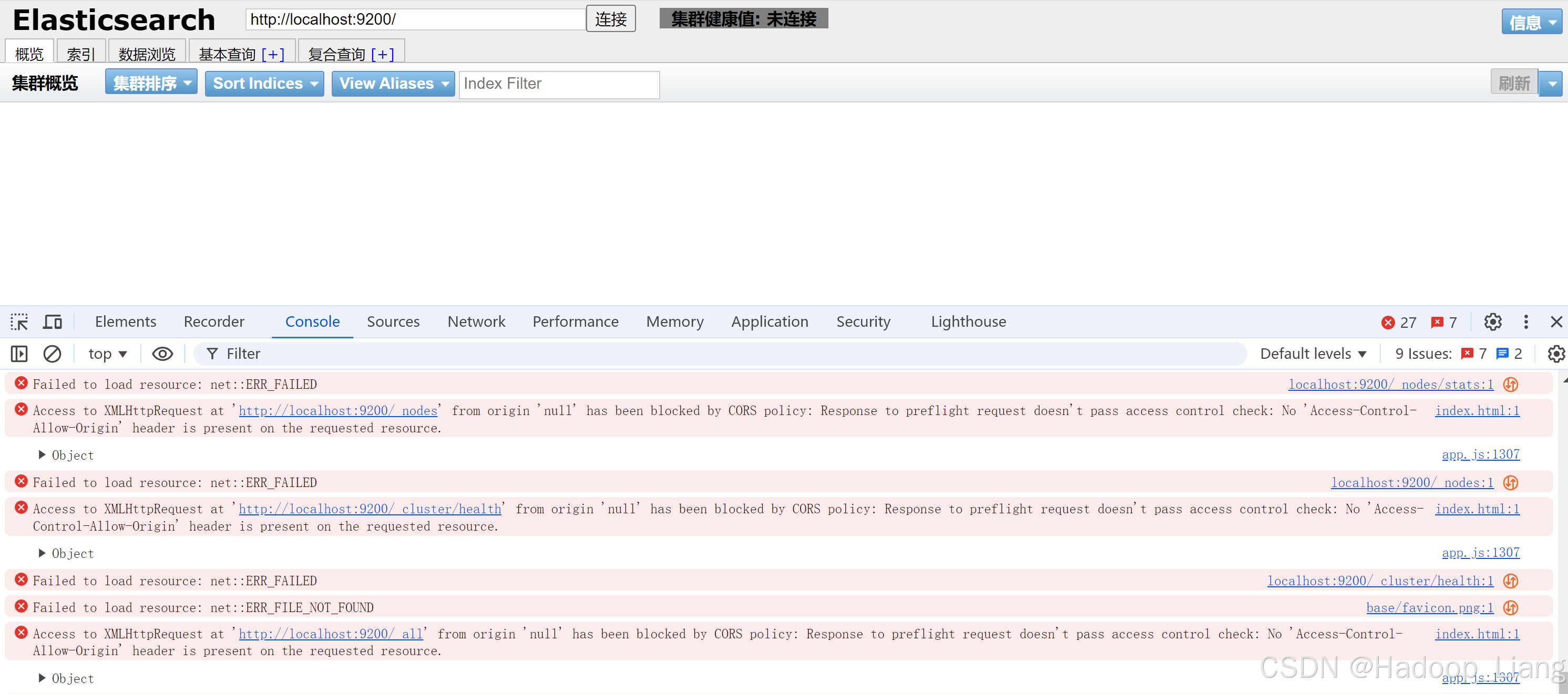Expand Object under the _all CORS error
Viewport: 1568px width, 694px height.
pyautogui.click(x=42, y=678)
